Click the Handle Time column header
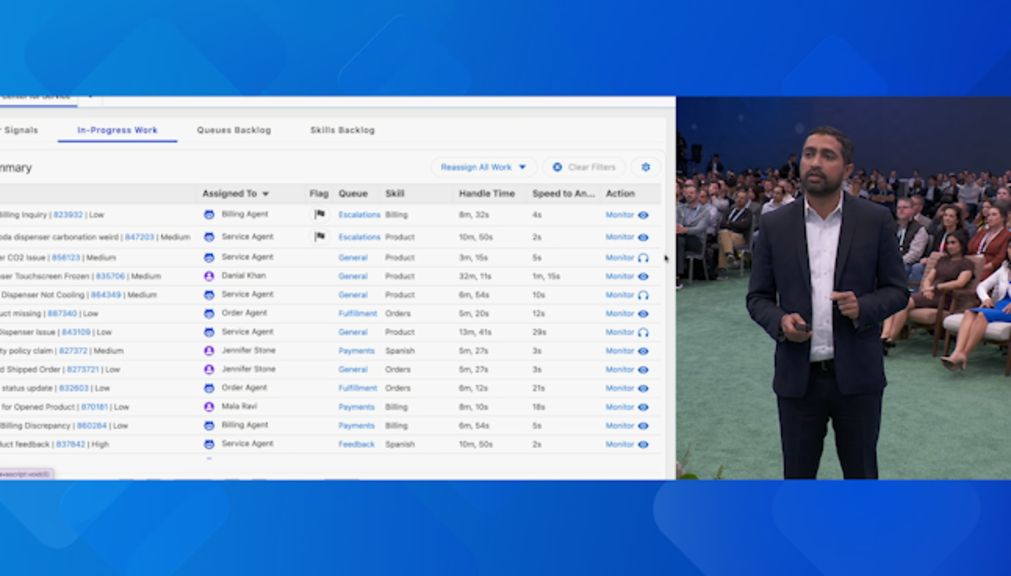This screenshot has width=1011, height=576. 486,194
